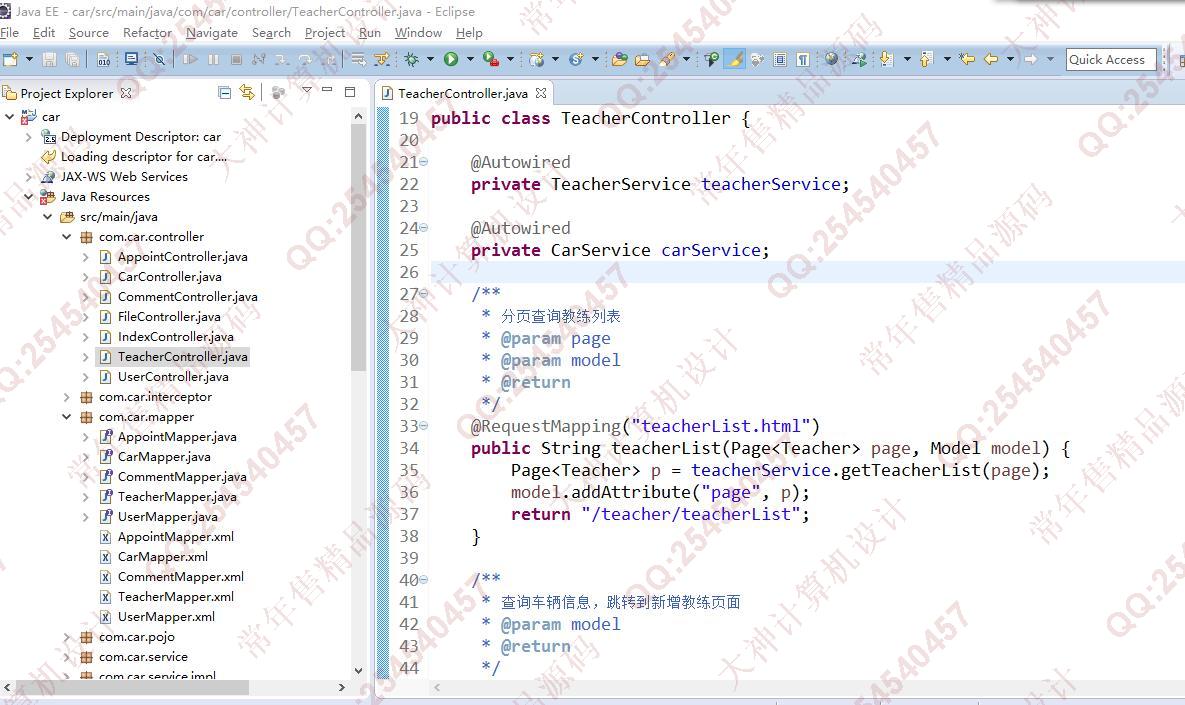Click the Open Task folder icon
The width and height of the screenshot is (1185, 705).
pyautogui.click(x=642, y=59)
